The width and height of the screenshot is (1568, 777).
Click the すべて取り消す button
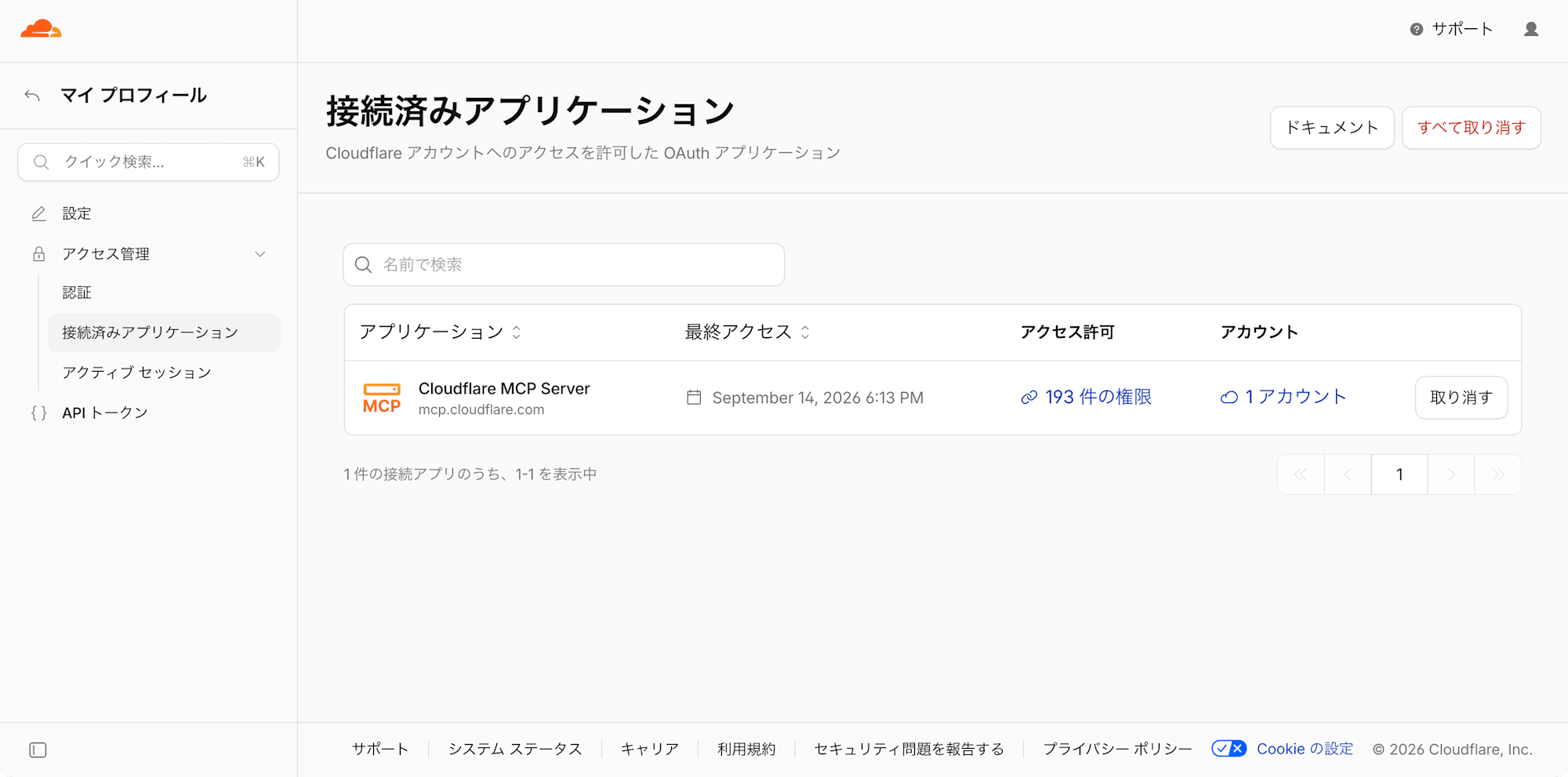pyautogui.click(x=1472, y=128)
